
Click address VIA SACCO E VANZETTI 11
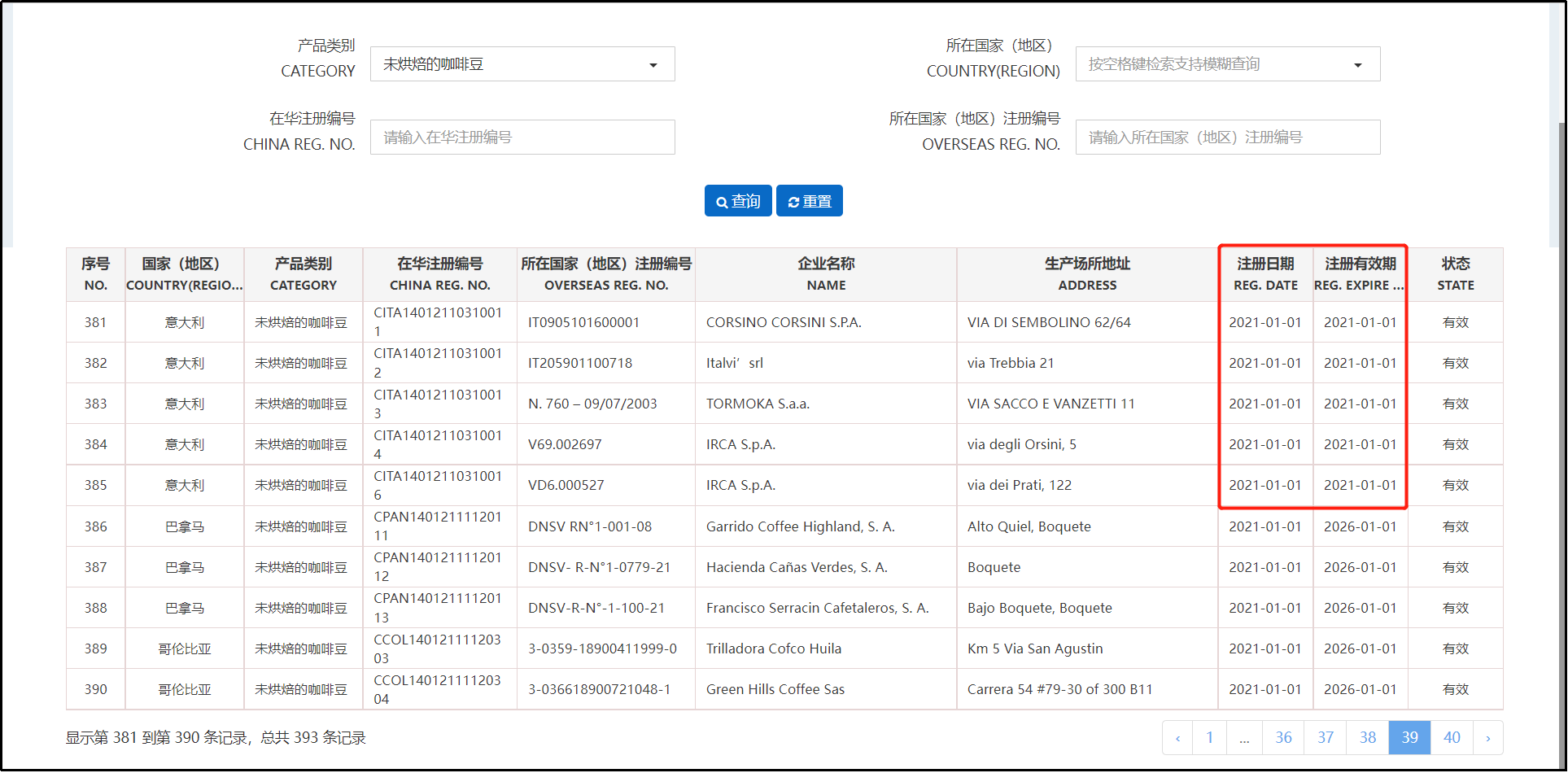[1050, 404]
